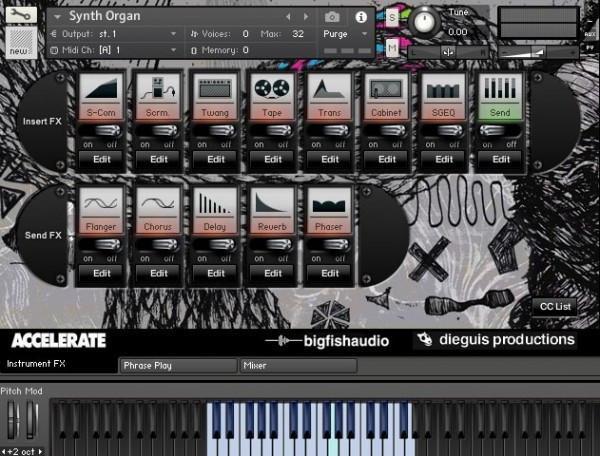Click the green Send levels icon
This screenshot has width=600, height=456.
tap(500, 96)
